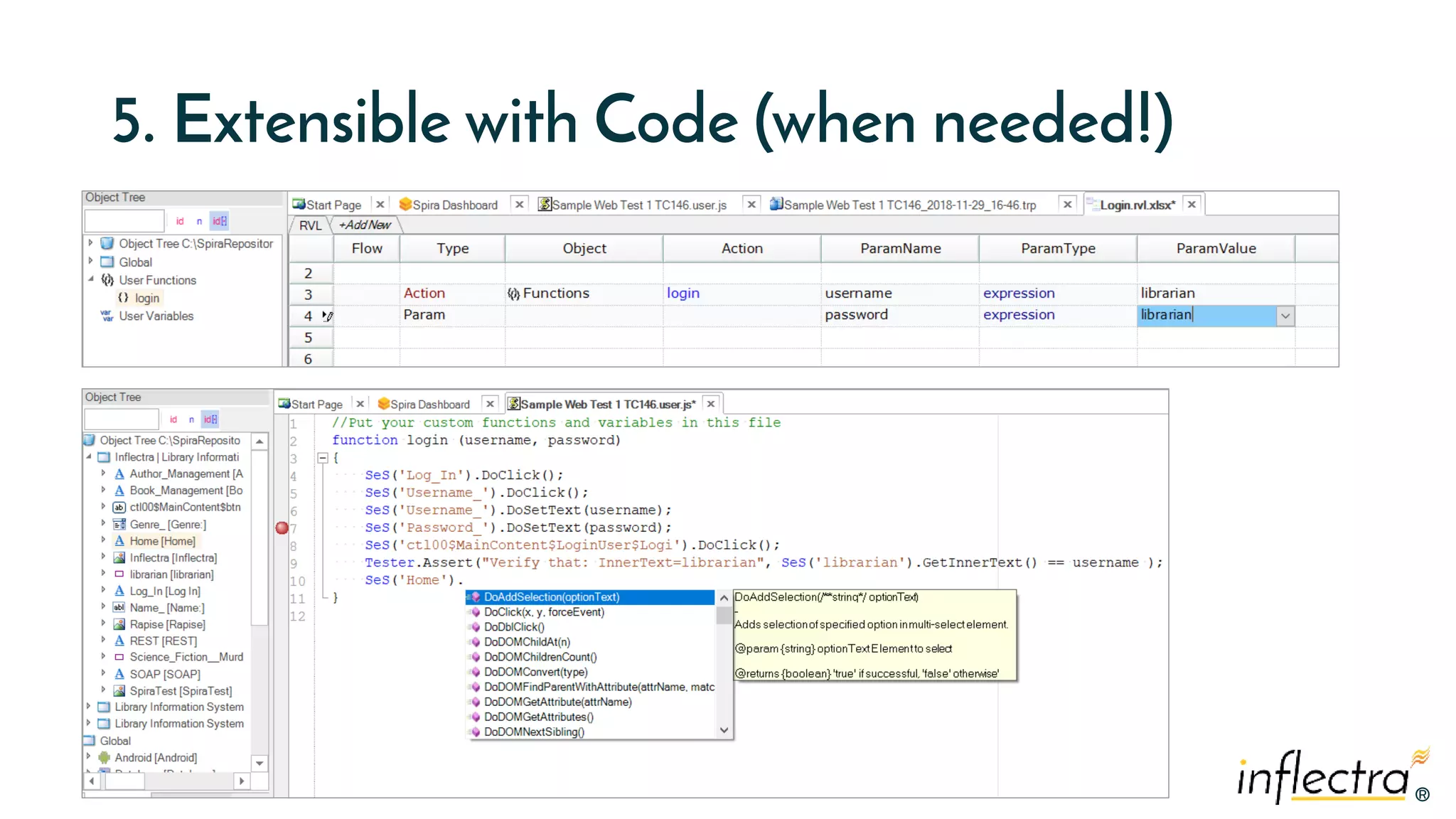Close Sample Web Test 1 TC146.user.js* tab in lower window
Screen dimensions: 1456x819
coord(711,404)
